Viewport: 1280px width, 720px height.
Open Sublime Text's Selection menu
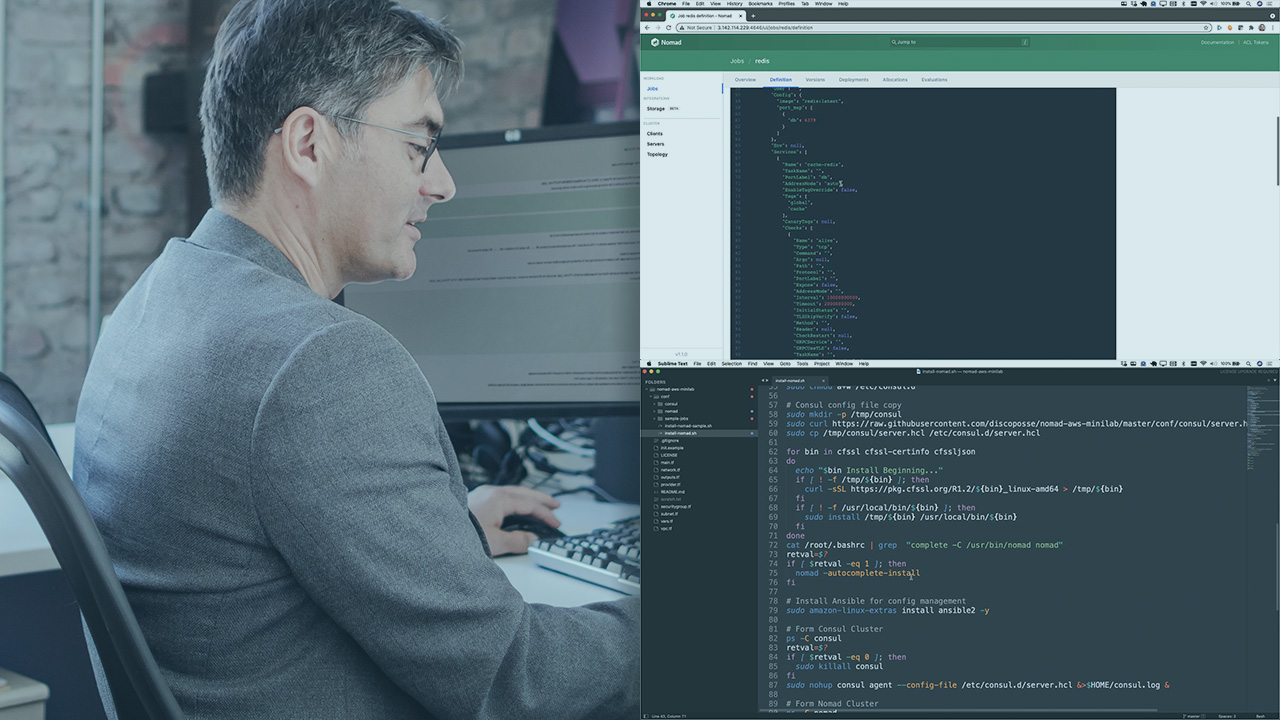pyautogui.click(x=731, y=364)
